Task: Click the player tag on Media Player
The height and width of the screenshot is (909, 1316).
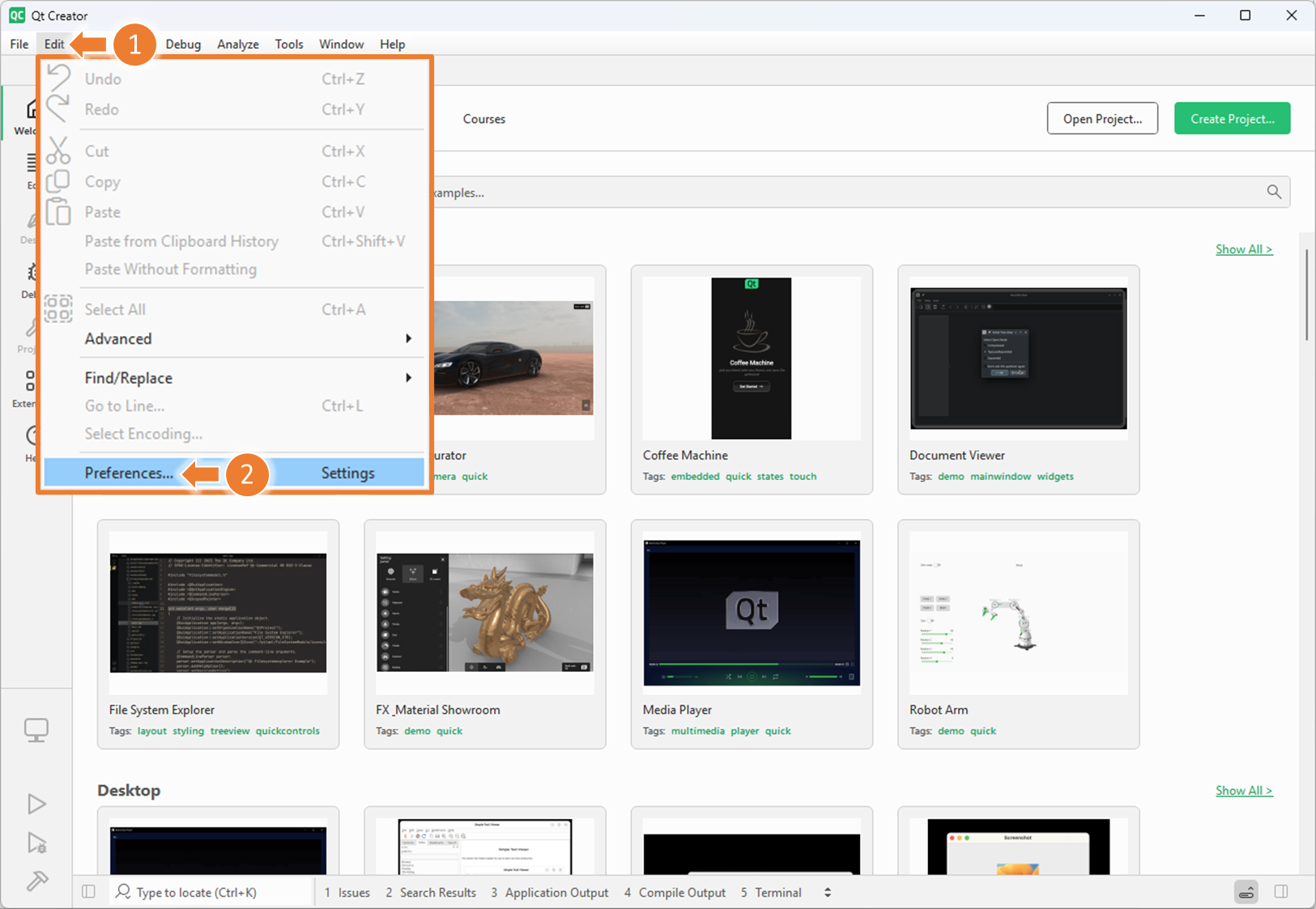Action: [x=744, y=730]
